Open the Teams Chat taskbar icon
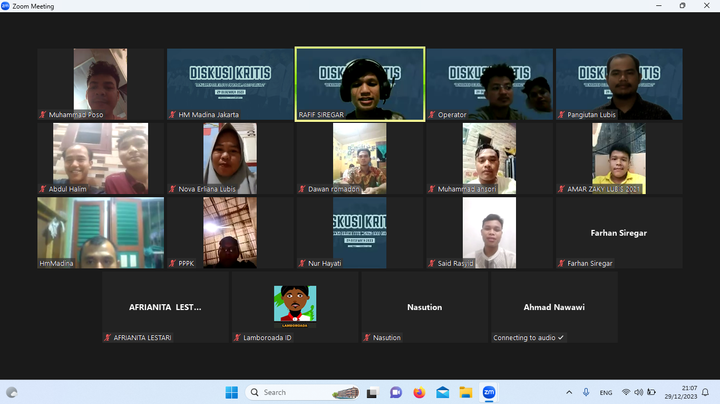The width and height of the screenshot is (720, 404). 396,392
